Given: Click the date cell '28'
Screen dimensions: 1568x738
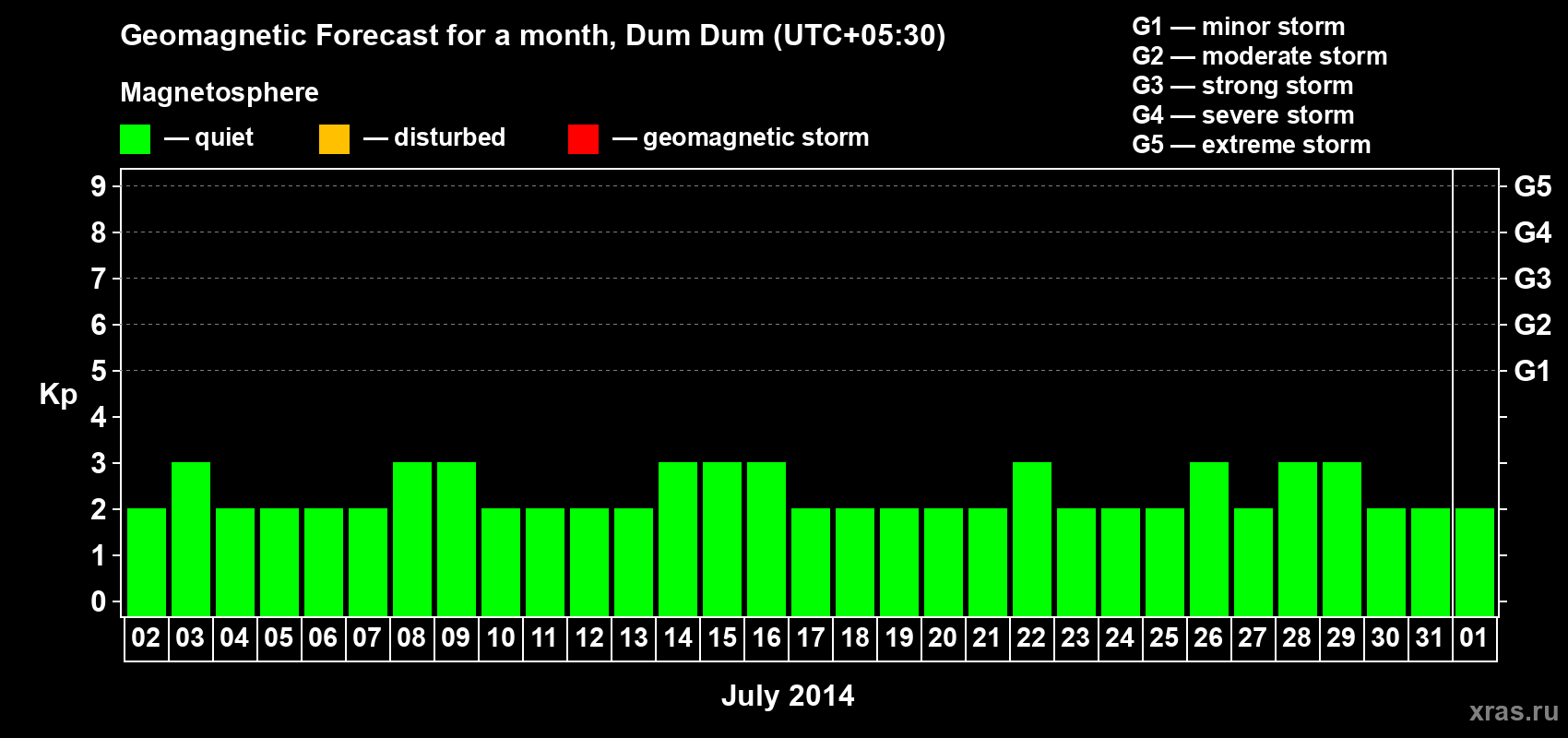Looking at the screenshot, I should (x=1297, y=638).
